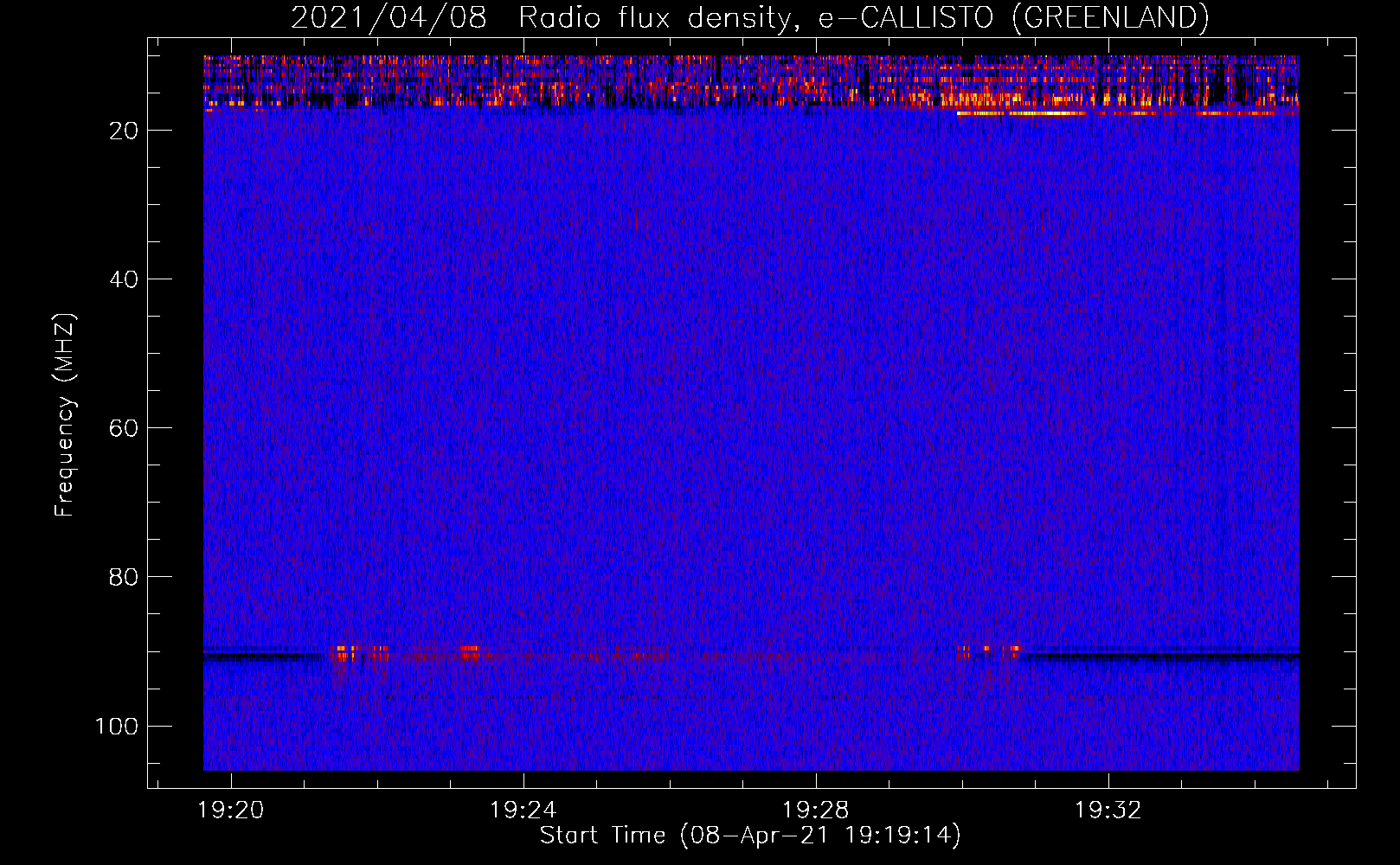This screenshot has width=1400, height=865.
Task: Click the 19:24 time tick label
Action: coord(523,811)
